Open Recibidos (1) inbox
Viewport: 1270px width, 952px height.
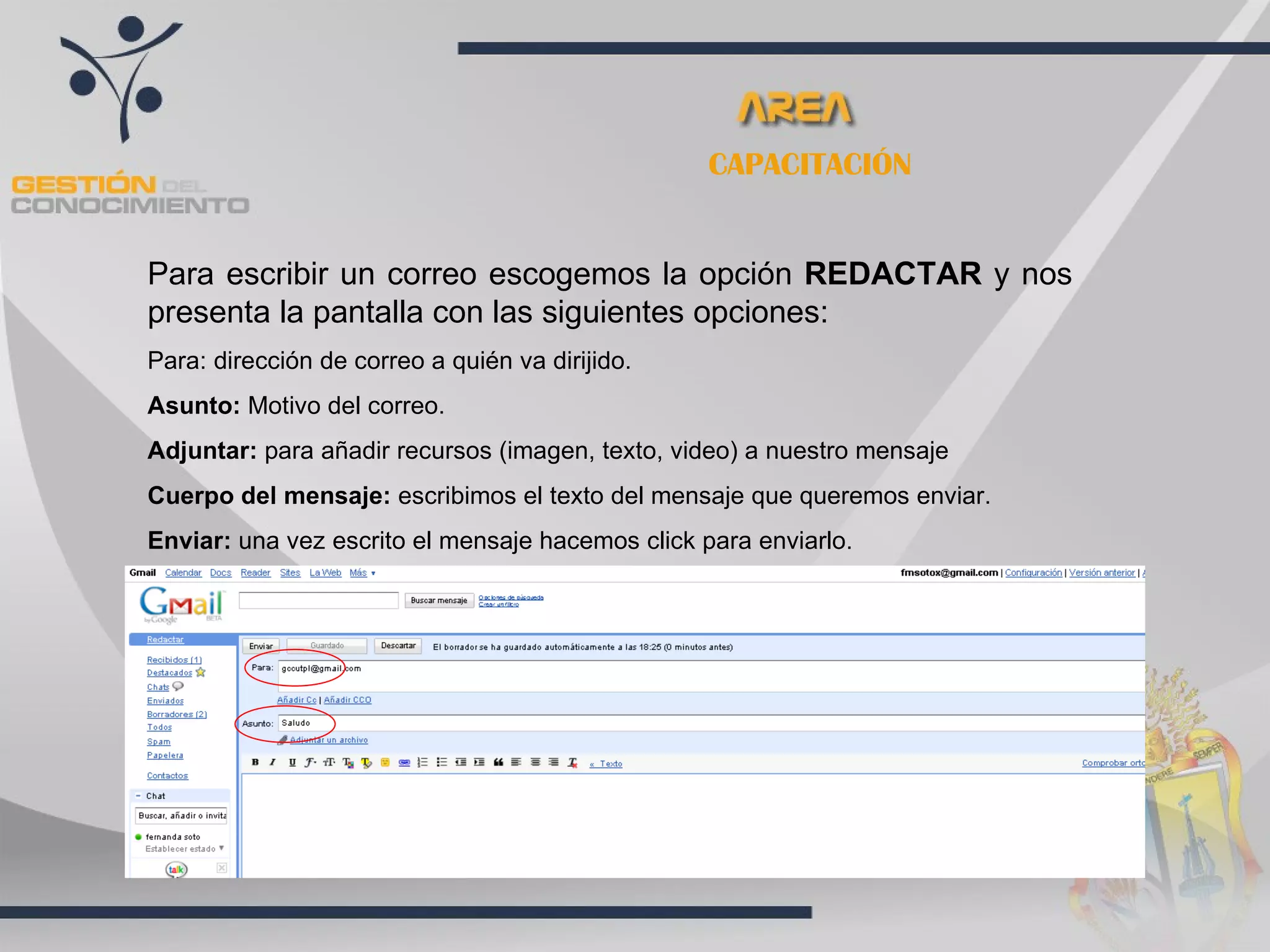[174, 660]
